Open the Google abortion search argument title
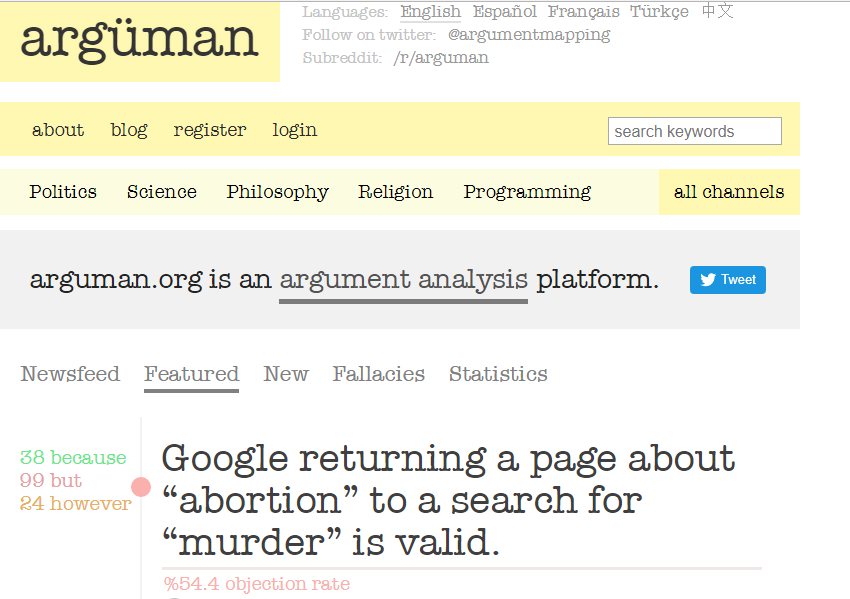This screenshot has width=850, height=599. point(448,500)
